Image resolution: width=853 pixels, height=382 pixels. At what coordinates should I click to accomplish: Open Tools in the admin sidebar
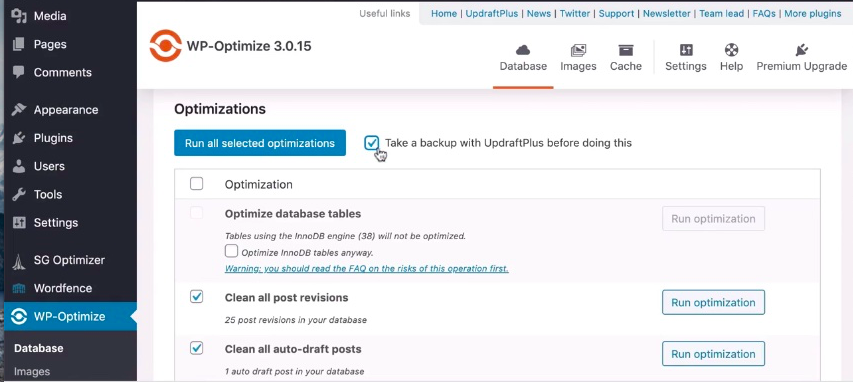48,194
